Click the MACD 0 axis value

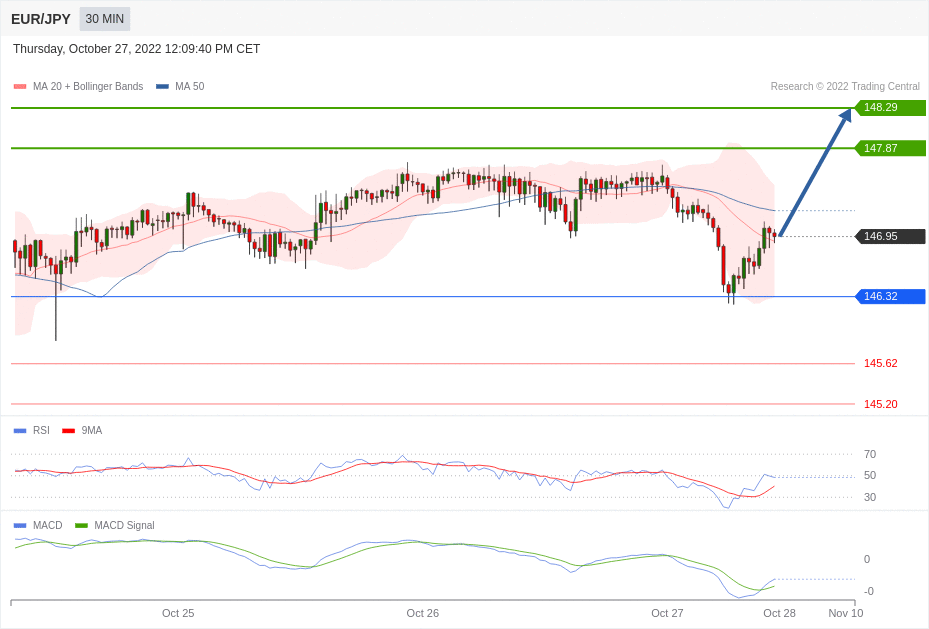[x=867, y=559]
